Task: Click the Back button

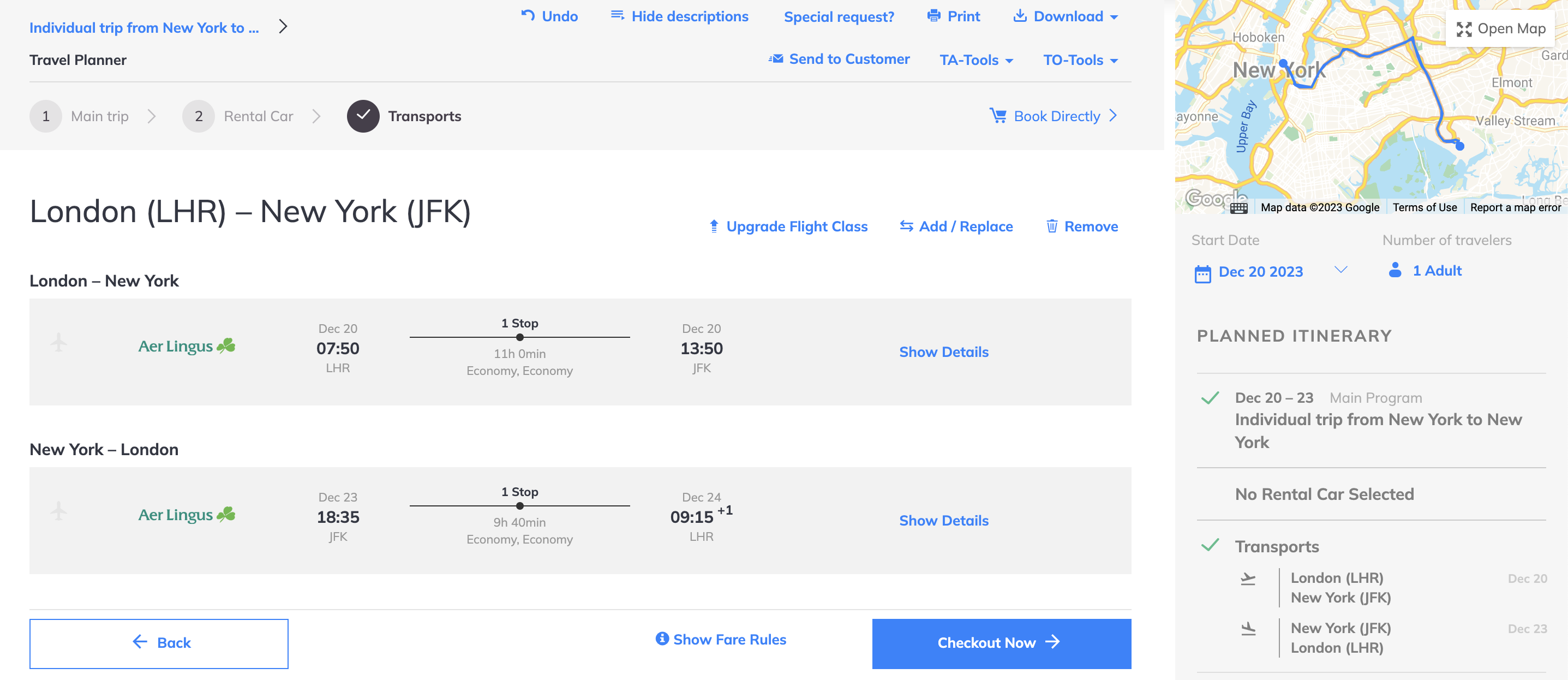Action: [159, 643]
